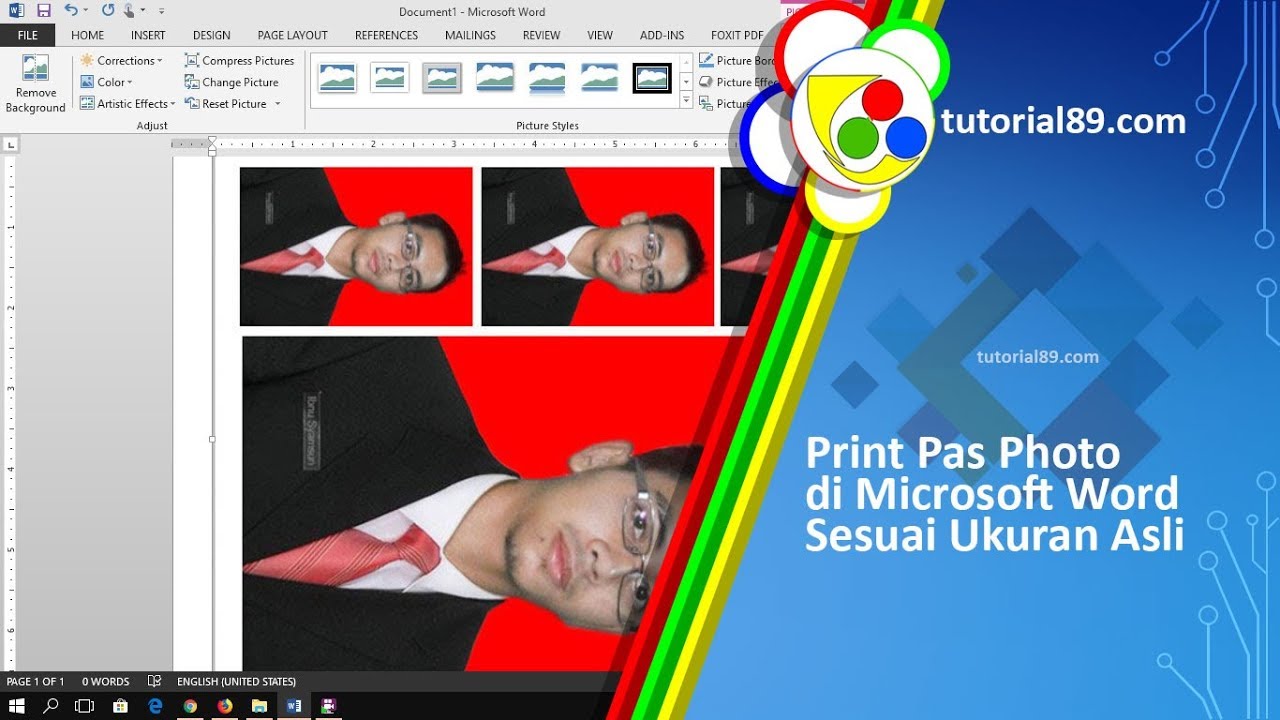Viewport: 1280px width, 720px height.
Task: Save the document from quick access toolbar
Action: [x=43, y=10]
